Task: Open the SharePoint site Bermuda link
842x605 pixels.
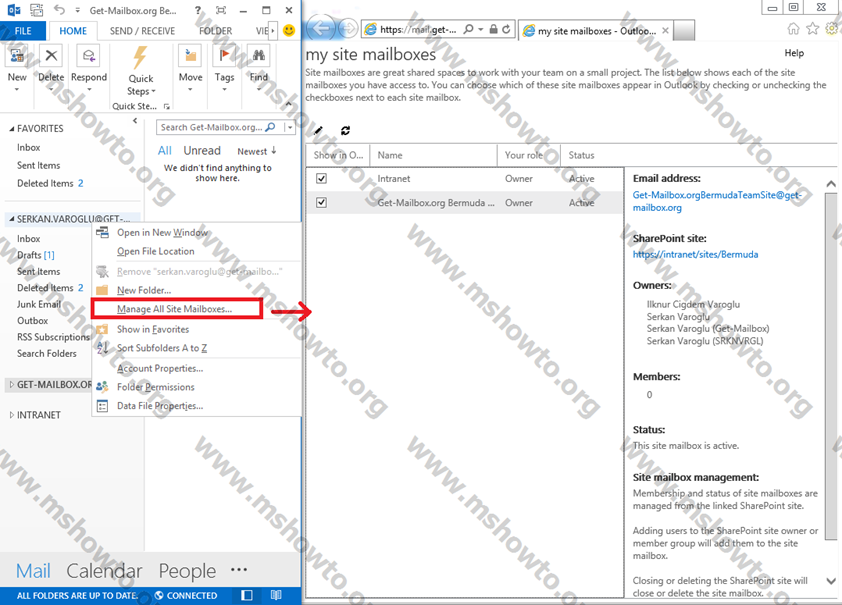Action: 695,254
